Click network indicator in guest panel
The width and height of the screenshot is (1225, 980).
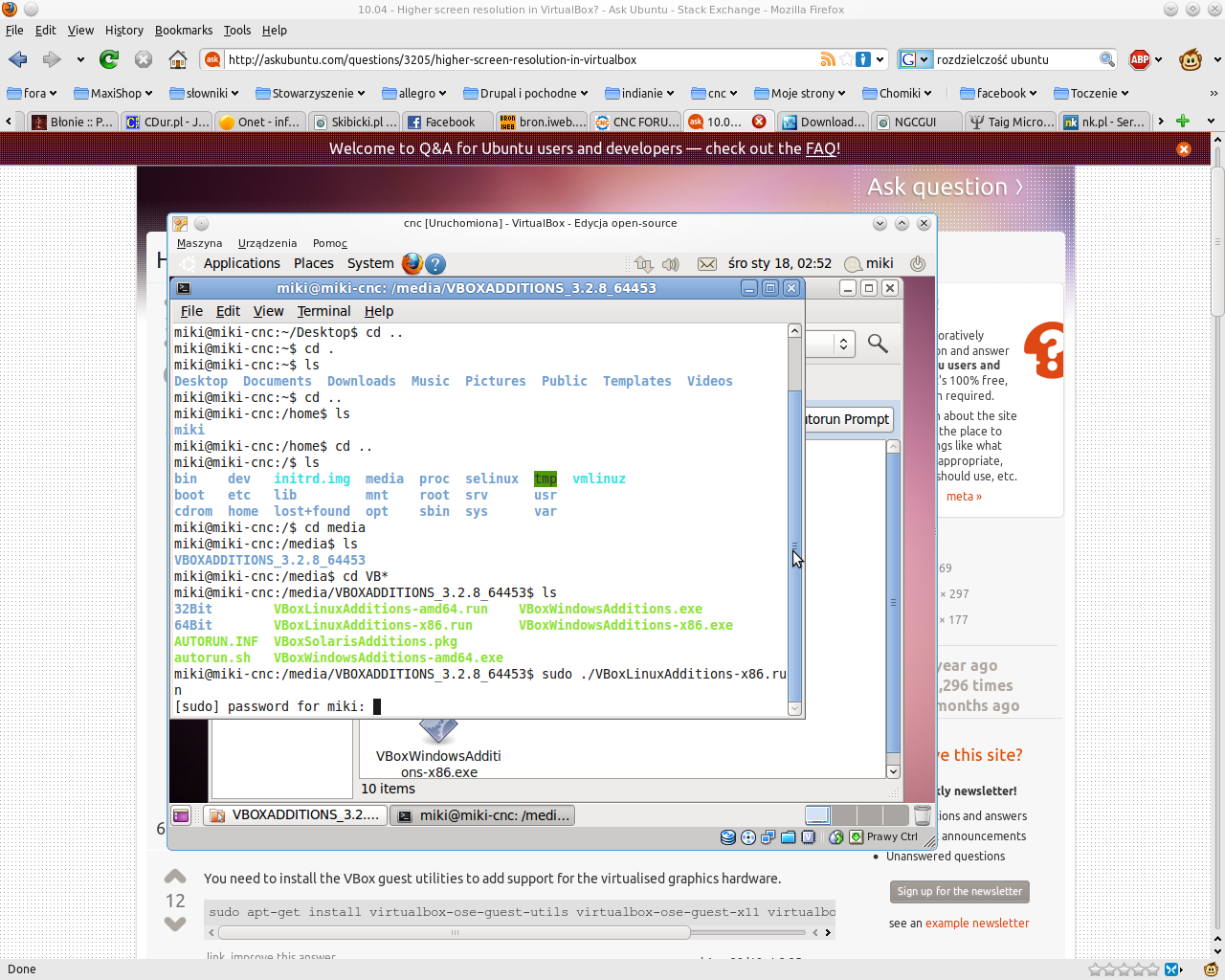pos(644,264)
